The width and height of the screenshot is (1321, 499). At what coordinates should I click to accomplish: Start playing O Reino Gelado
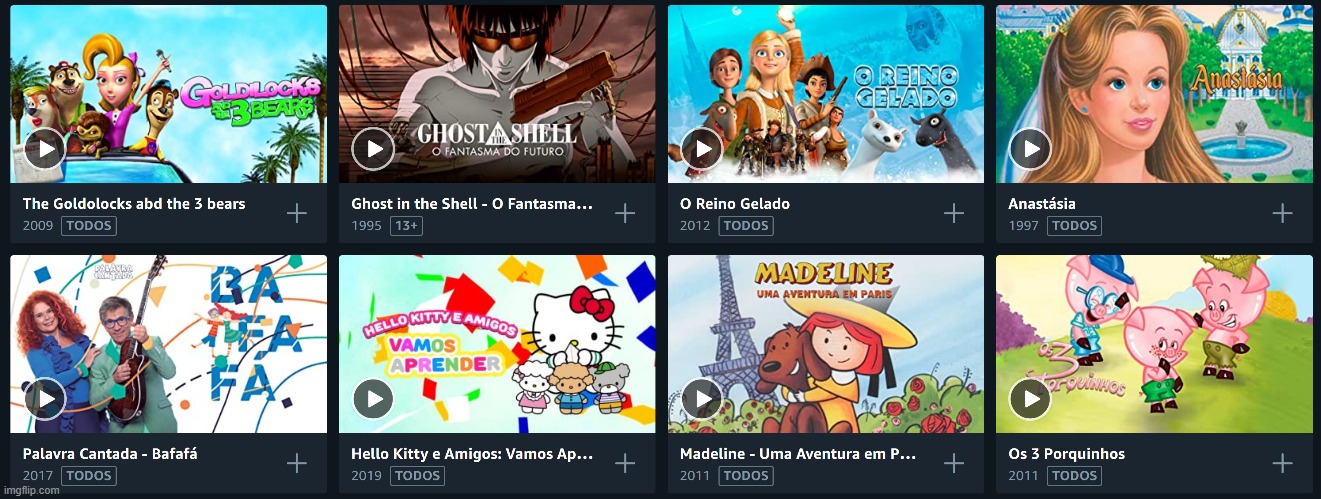(x=702, y=150)
